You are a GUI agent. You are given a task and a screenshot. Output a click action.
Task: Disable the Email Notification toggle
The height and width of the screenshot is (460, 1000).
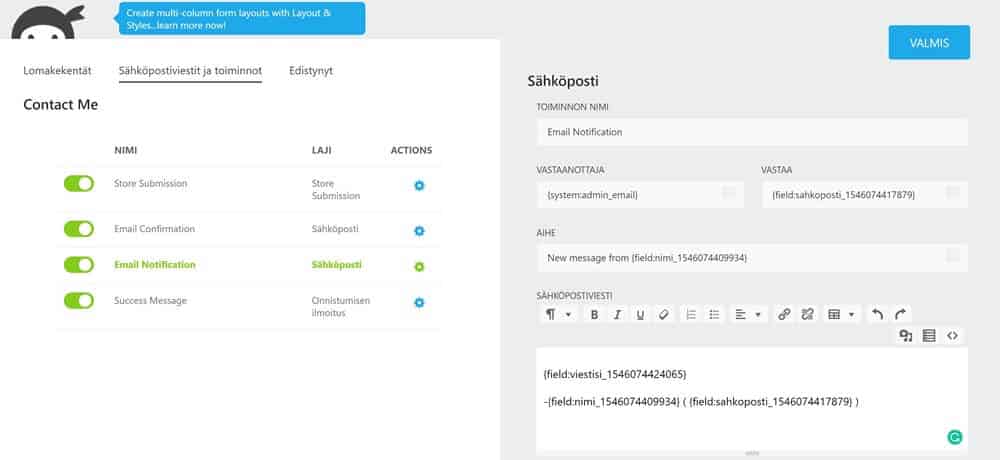tap(79, 265)
